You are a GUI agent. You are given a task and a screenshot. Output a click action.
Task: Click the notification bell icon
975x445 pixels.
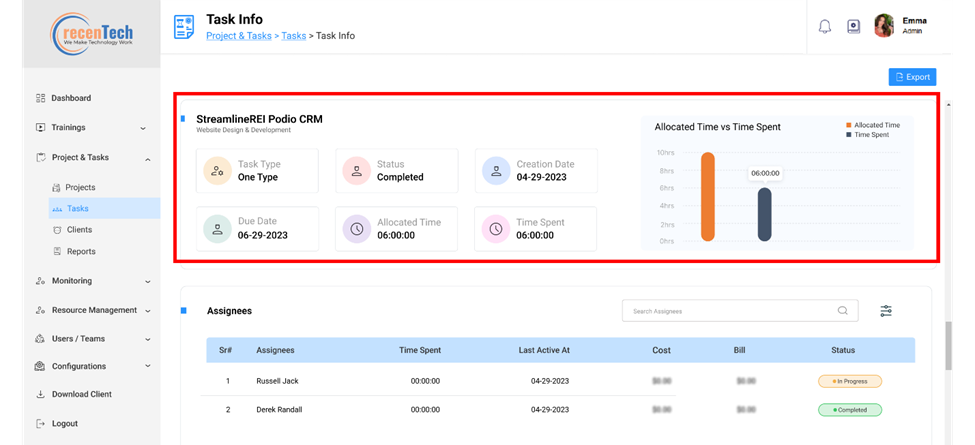coord(825,27)
